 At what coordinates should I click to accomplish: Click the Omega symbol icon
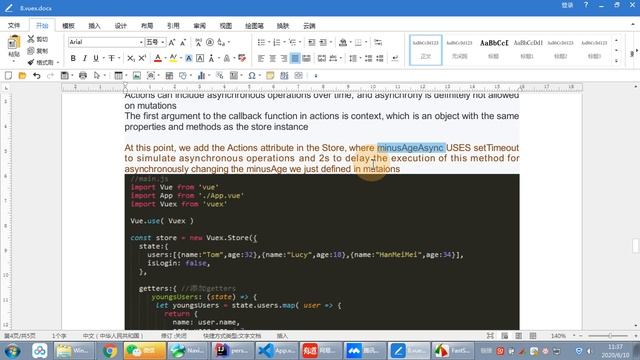click(252, 76)
